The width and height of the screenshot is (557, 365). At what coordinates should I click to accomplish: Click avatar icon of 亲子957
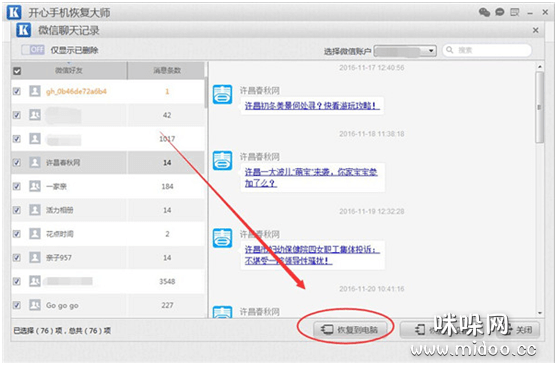coord(35,257)
